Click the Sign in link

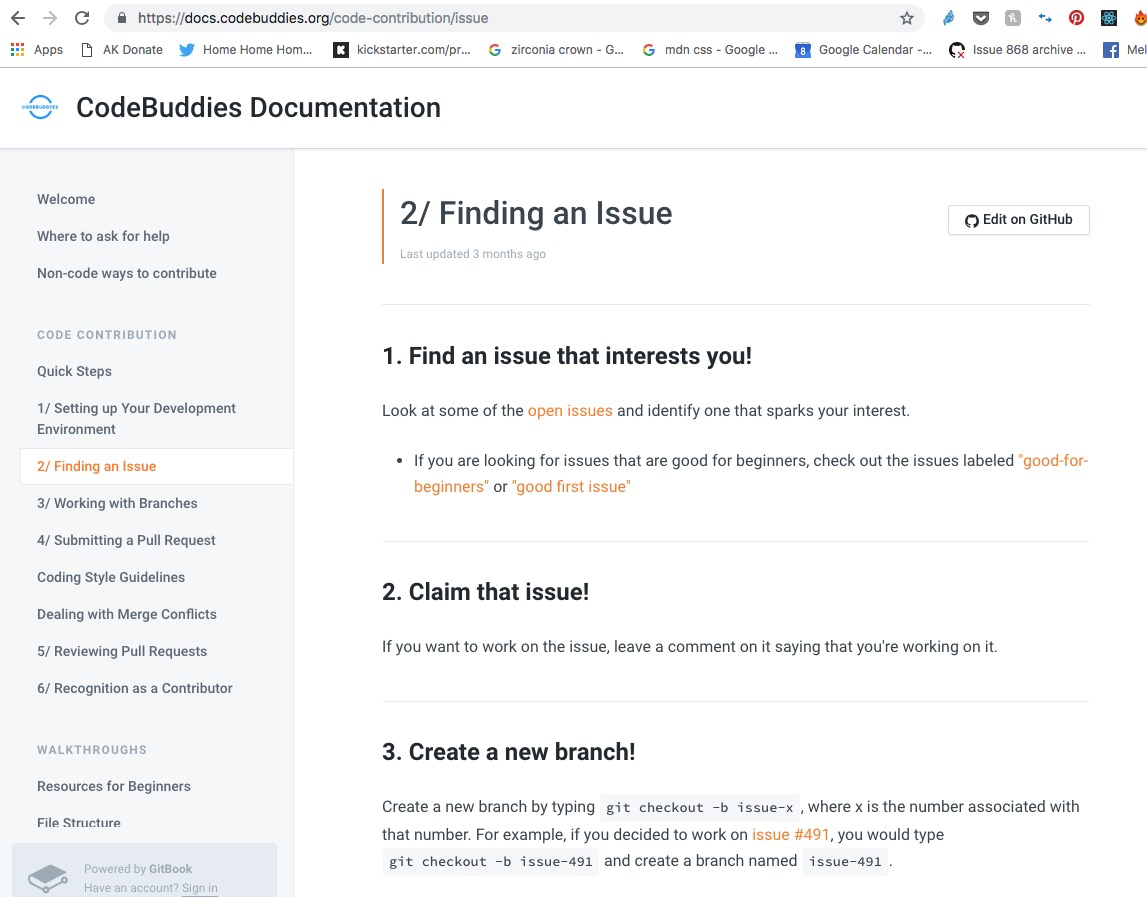[x=200, y=888]
